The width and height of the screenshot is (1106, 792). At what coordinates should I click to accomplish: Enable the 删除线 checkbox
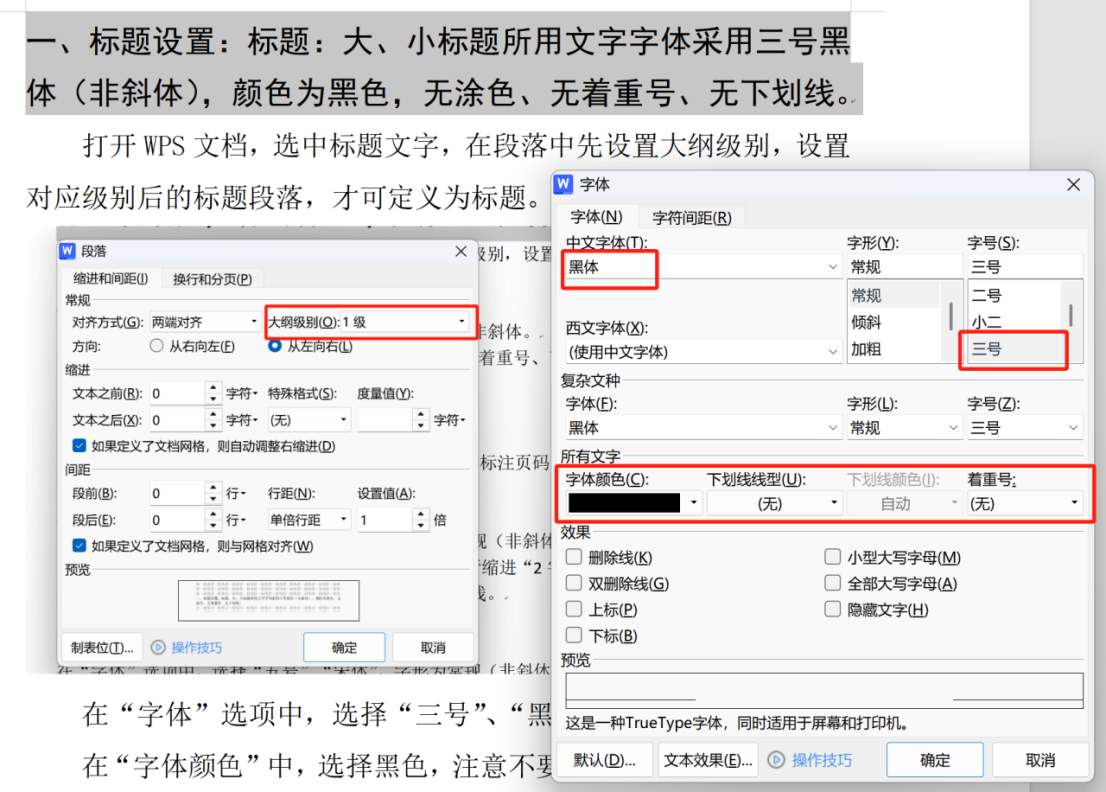[x=574, y=558]
